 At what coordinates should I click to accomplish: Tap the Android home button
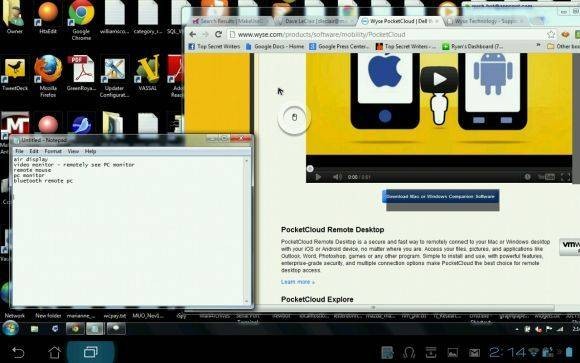tap(54, 352)
